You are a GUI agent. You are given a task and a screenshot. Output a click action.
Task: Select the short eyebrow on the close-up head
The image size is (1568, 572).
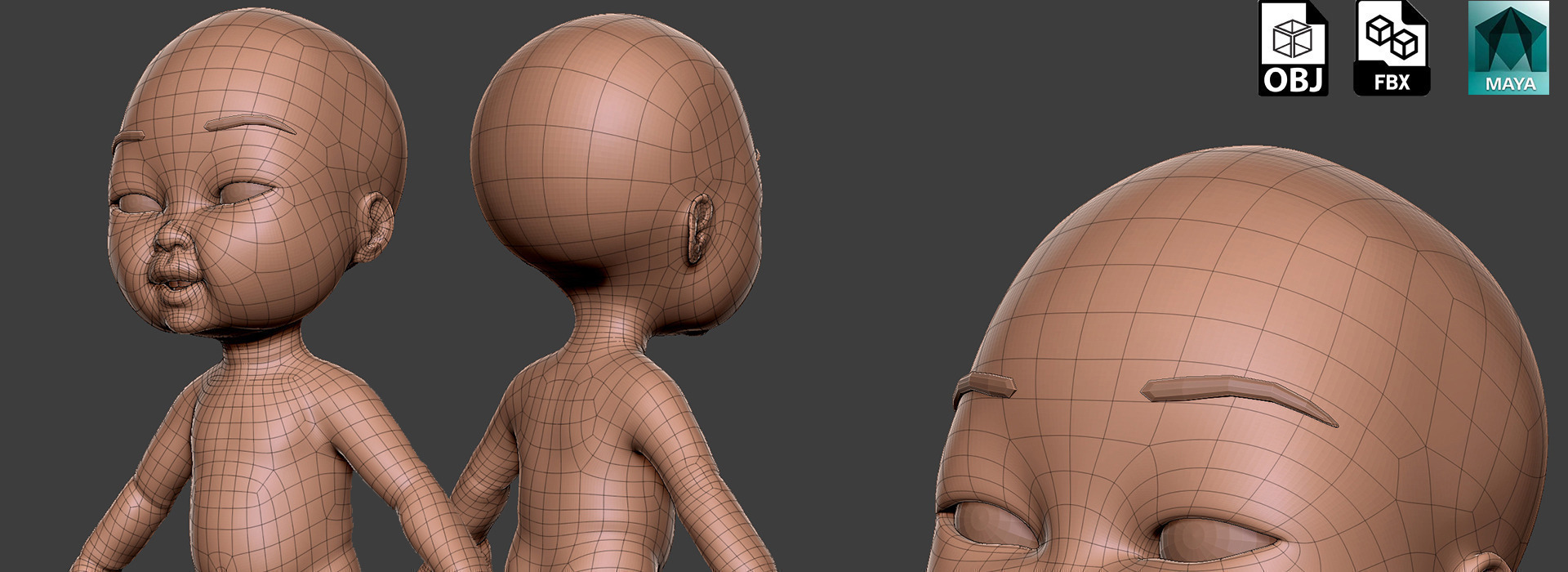coord(984,386)
